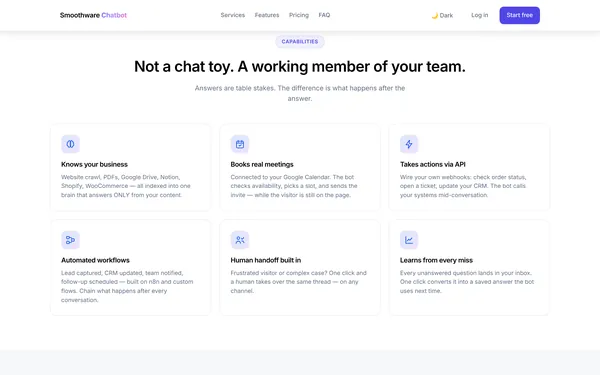Image resolution: width=600 pixels, height=375 pixels.
Task: Jump to the FAQ nav item
Action: click(324, 15)
